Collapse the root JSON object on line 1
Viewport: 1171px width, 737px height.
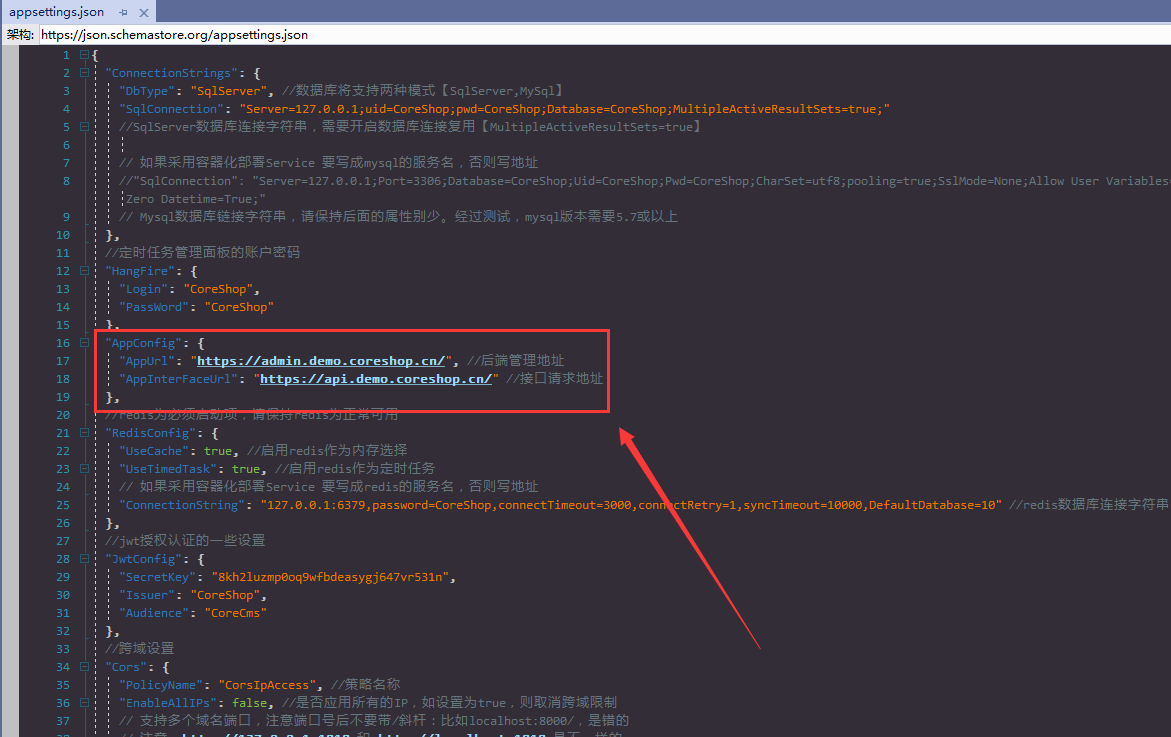84,55
